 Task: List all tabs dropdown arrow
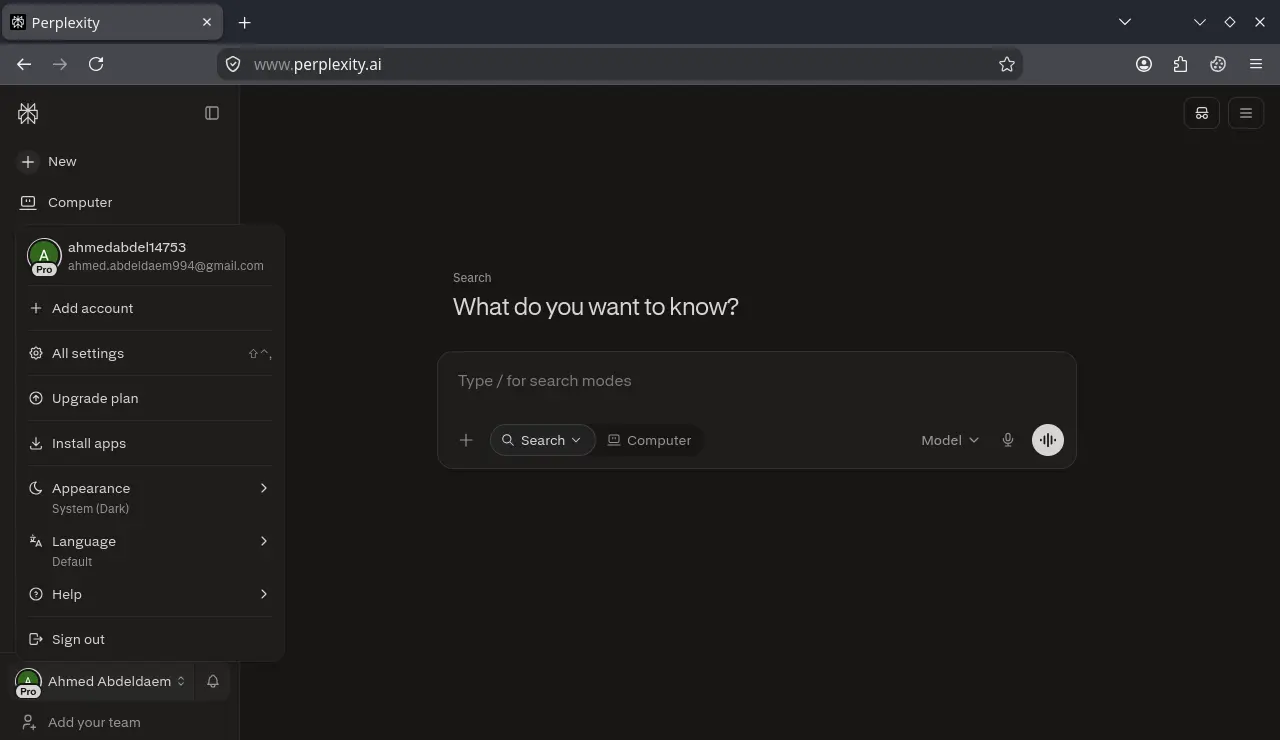[x=1125, y=22]
